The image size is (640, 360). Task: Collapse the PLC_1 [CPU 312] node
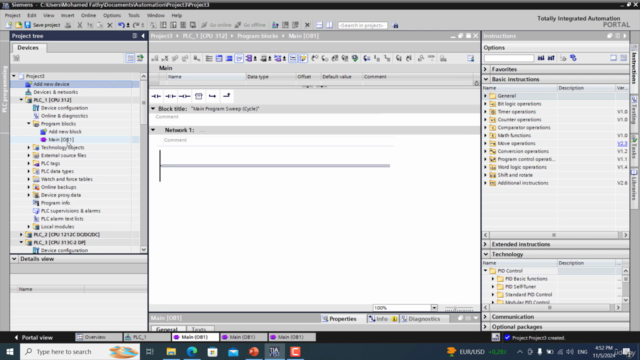pyautogui.click(x=21, y=100)
